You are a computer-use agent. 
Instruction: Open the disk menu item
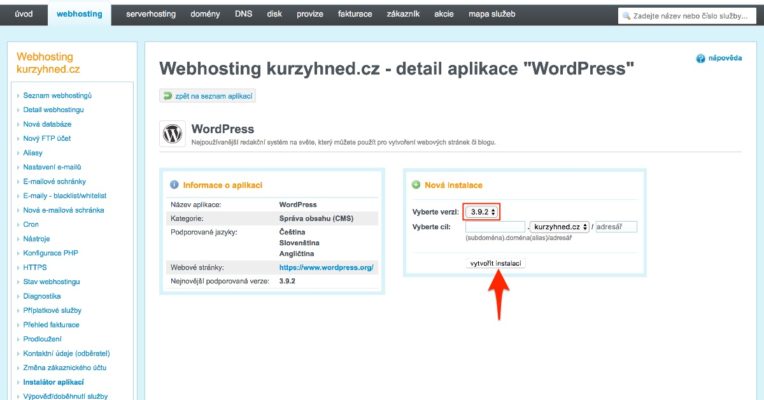click(x=274, y=14)
